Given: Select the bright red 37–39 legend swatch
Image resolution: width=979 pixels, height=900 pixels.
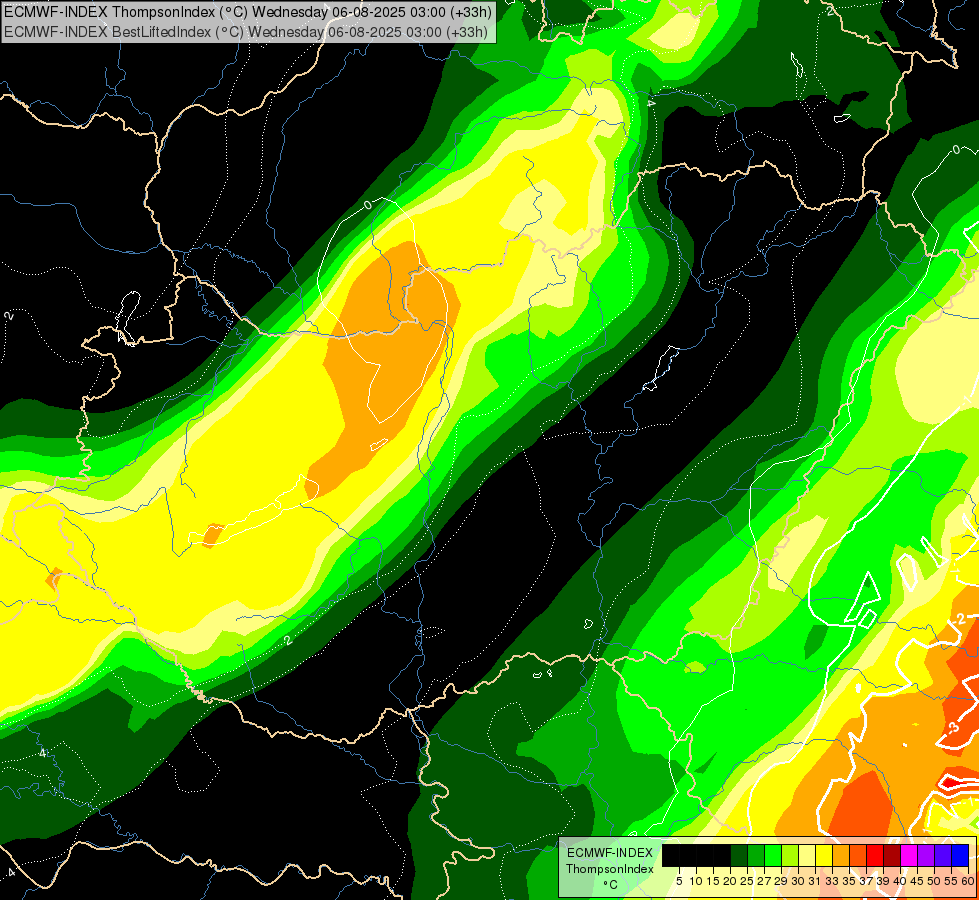Looking at the screenshot, I should pos(875,856).
